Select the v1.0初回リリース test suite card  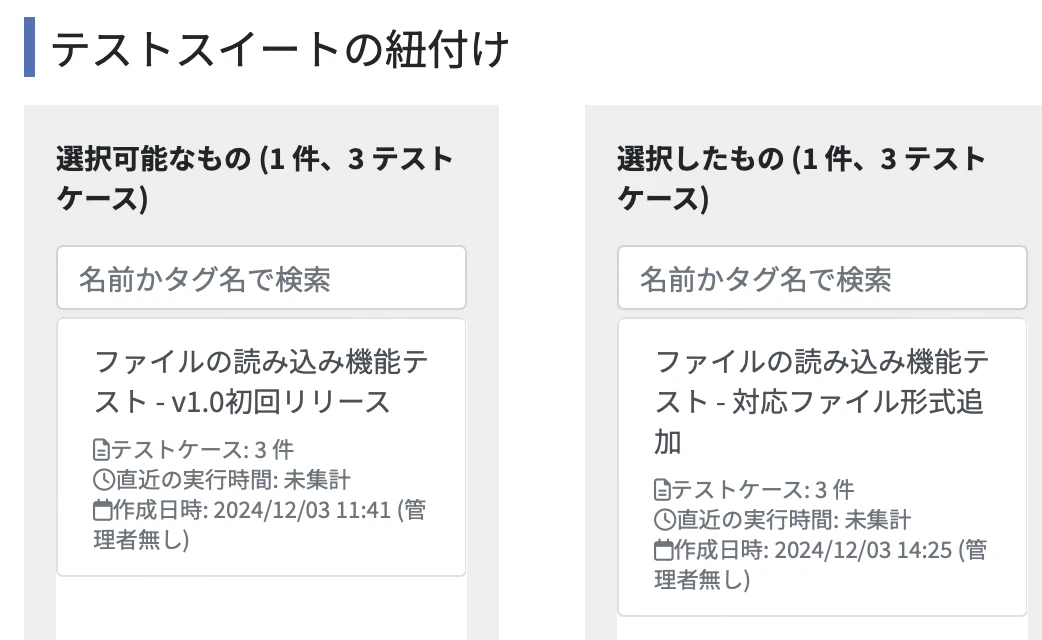click(x=261, y=447)
